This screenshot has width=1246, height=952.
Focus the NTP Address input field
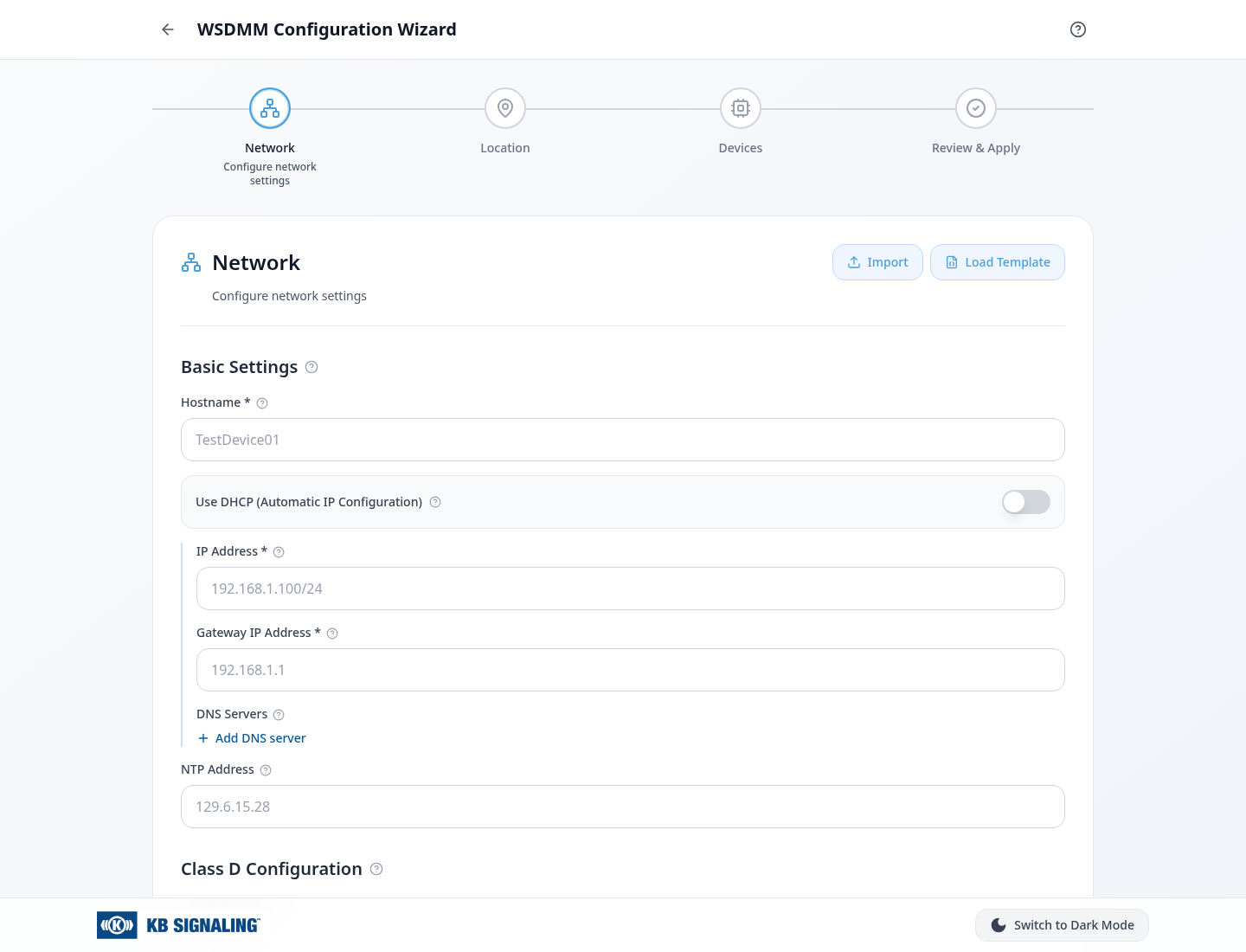(x=623, y=807)
